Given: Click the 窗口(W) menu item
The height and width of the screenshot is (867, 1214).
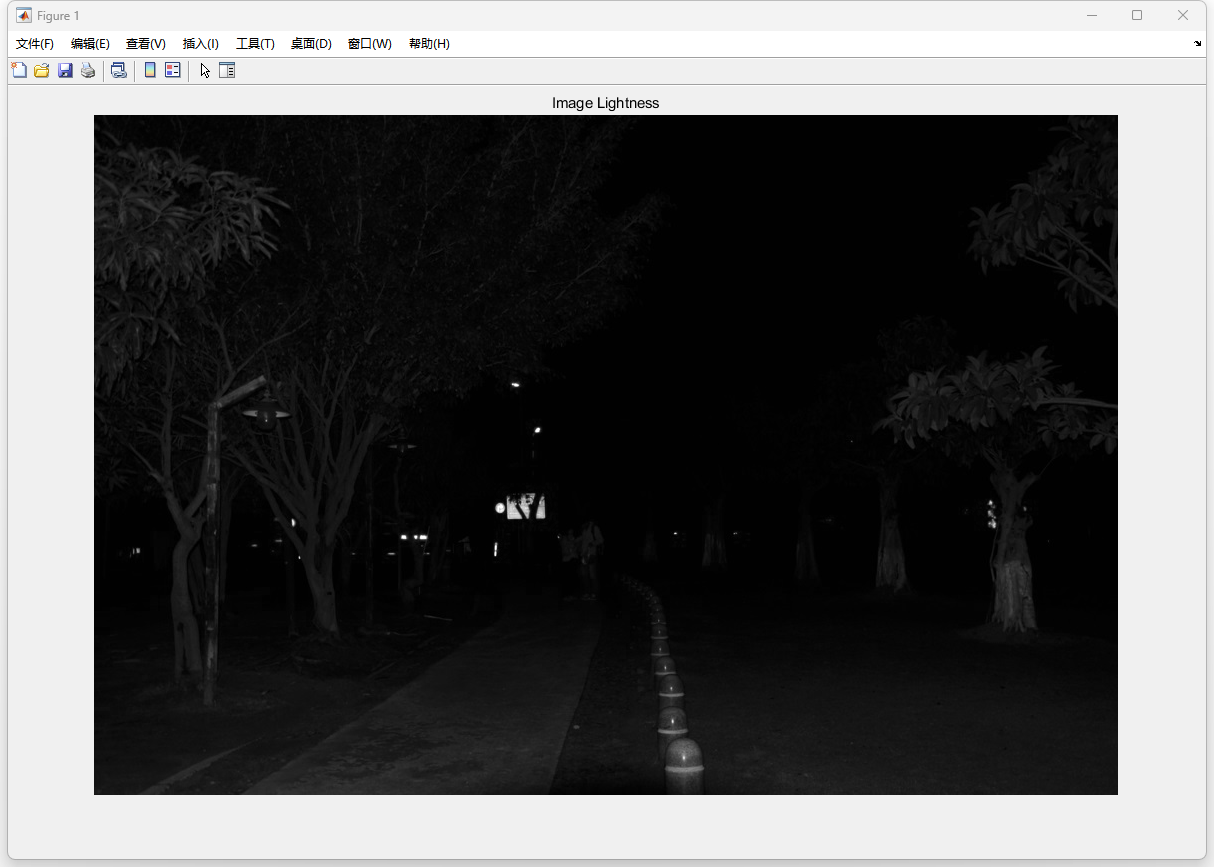Looking at the screenshot, I should pyautogui.click(x=370, y=44).
